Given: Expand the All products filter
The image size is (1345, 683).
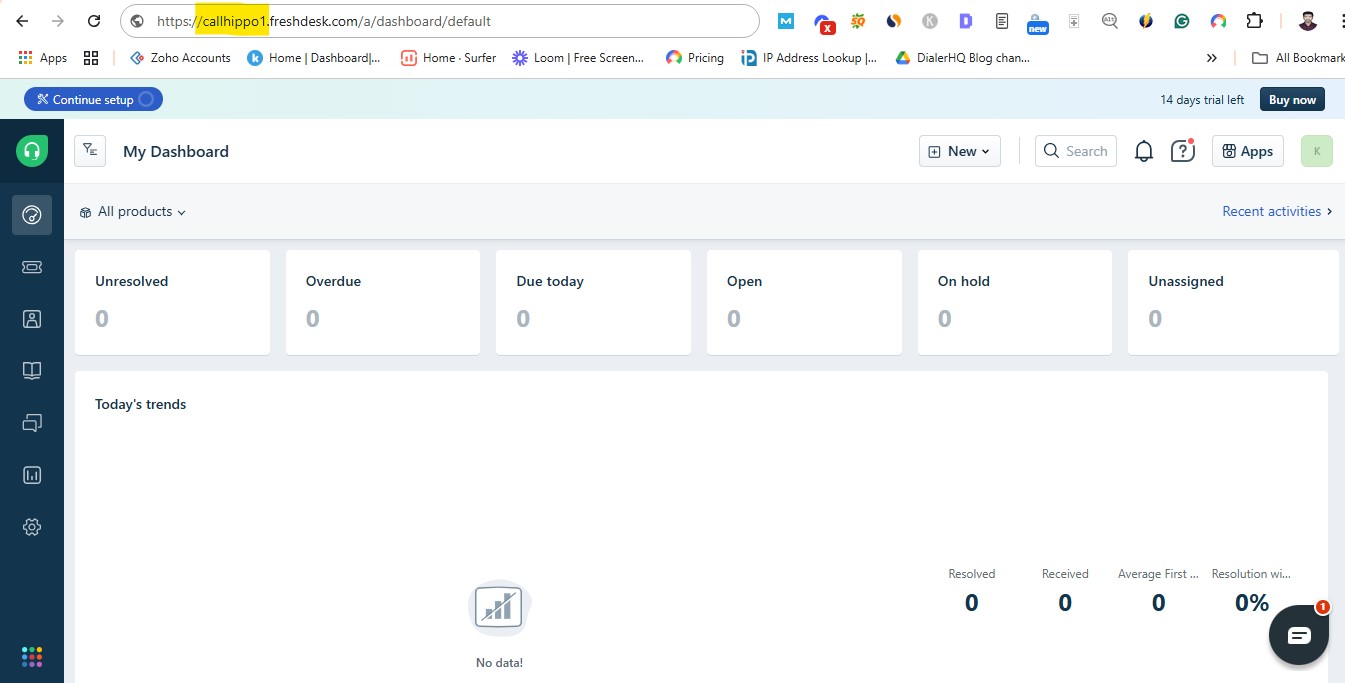Looking at the screenshot, I should tap(132, 212).
